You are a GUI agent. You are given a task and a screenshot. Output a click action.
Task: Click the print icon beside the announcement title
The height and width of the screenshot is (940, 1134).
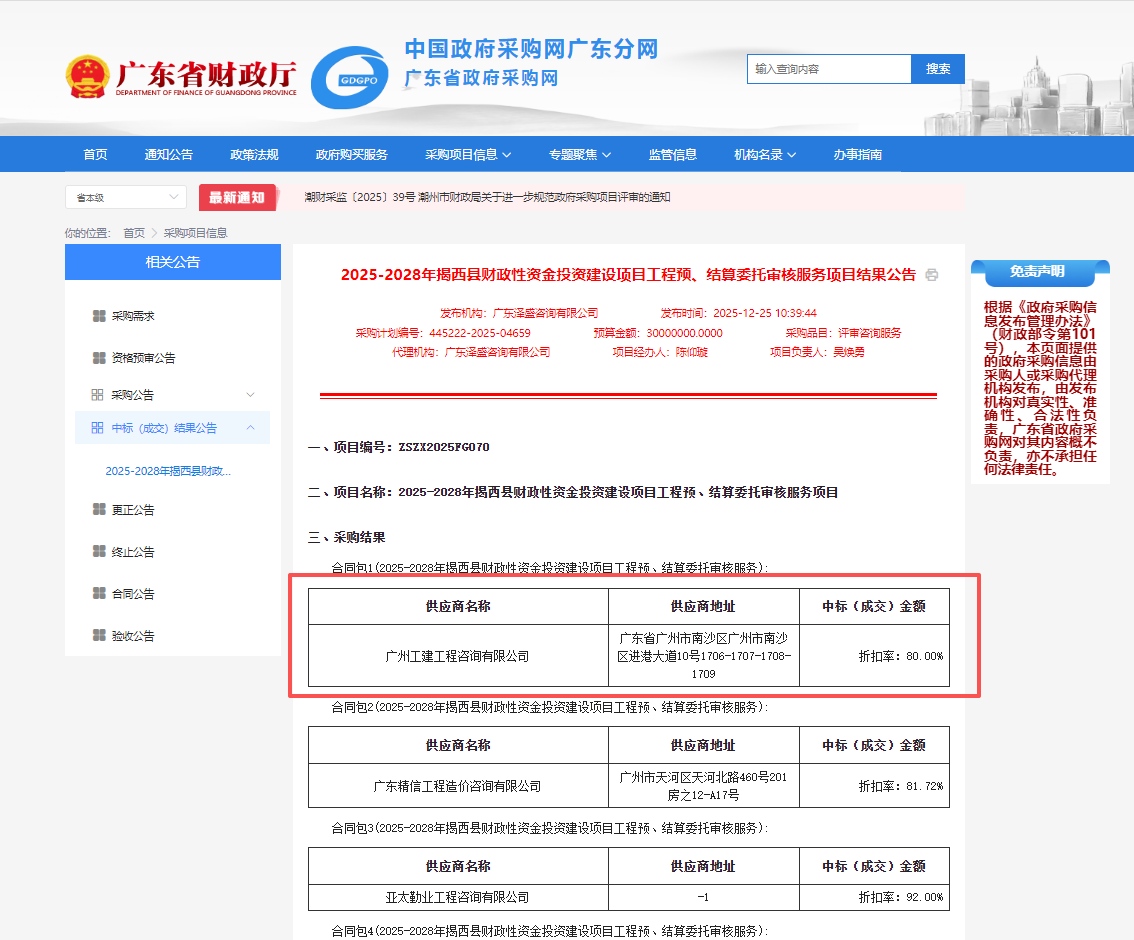click(x=932, y=275)
